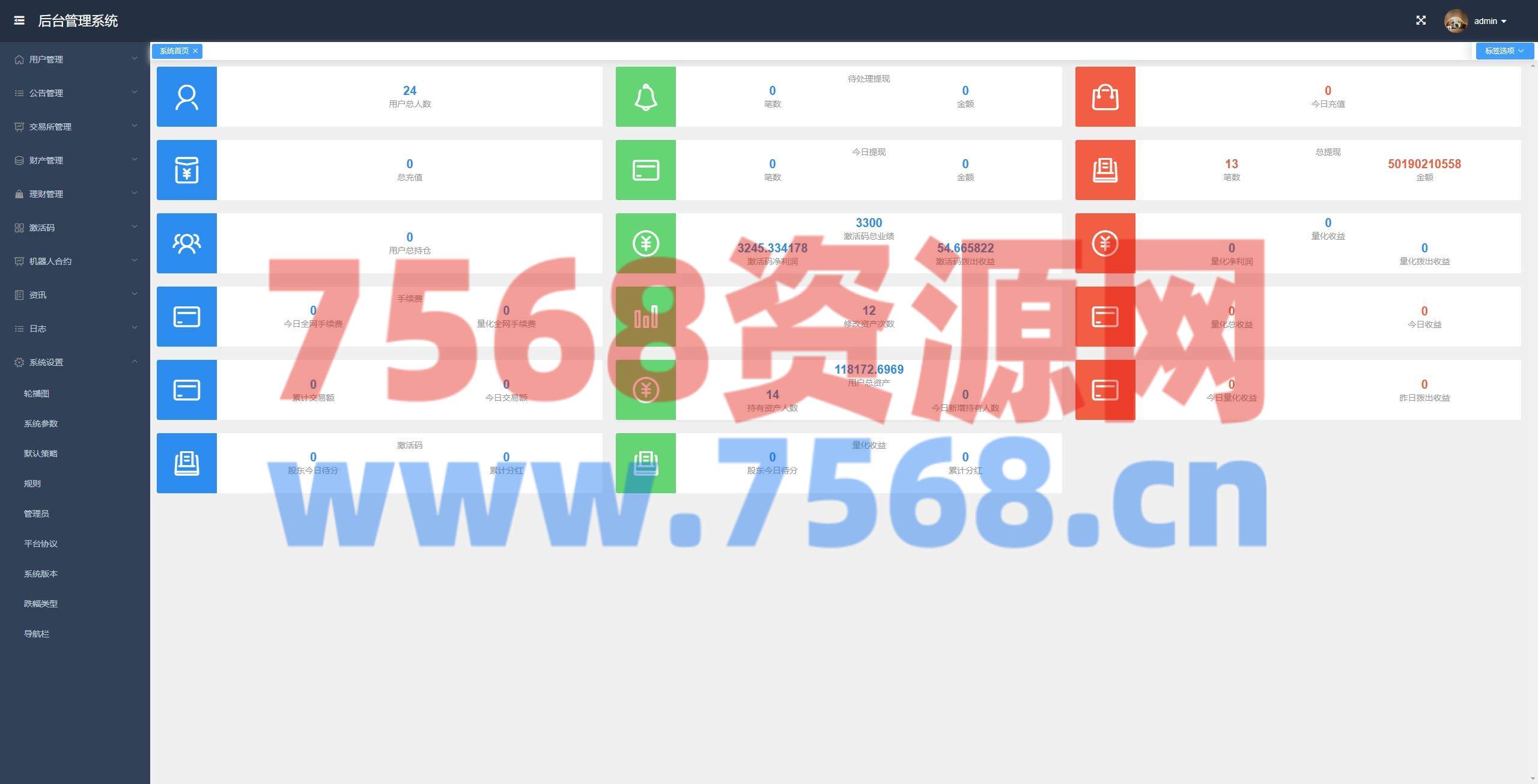This screenshot has width=1538, height=784.
Task: Select the 系统首页 tab
Action: click(174, 51)
